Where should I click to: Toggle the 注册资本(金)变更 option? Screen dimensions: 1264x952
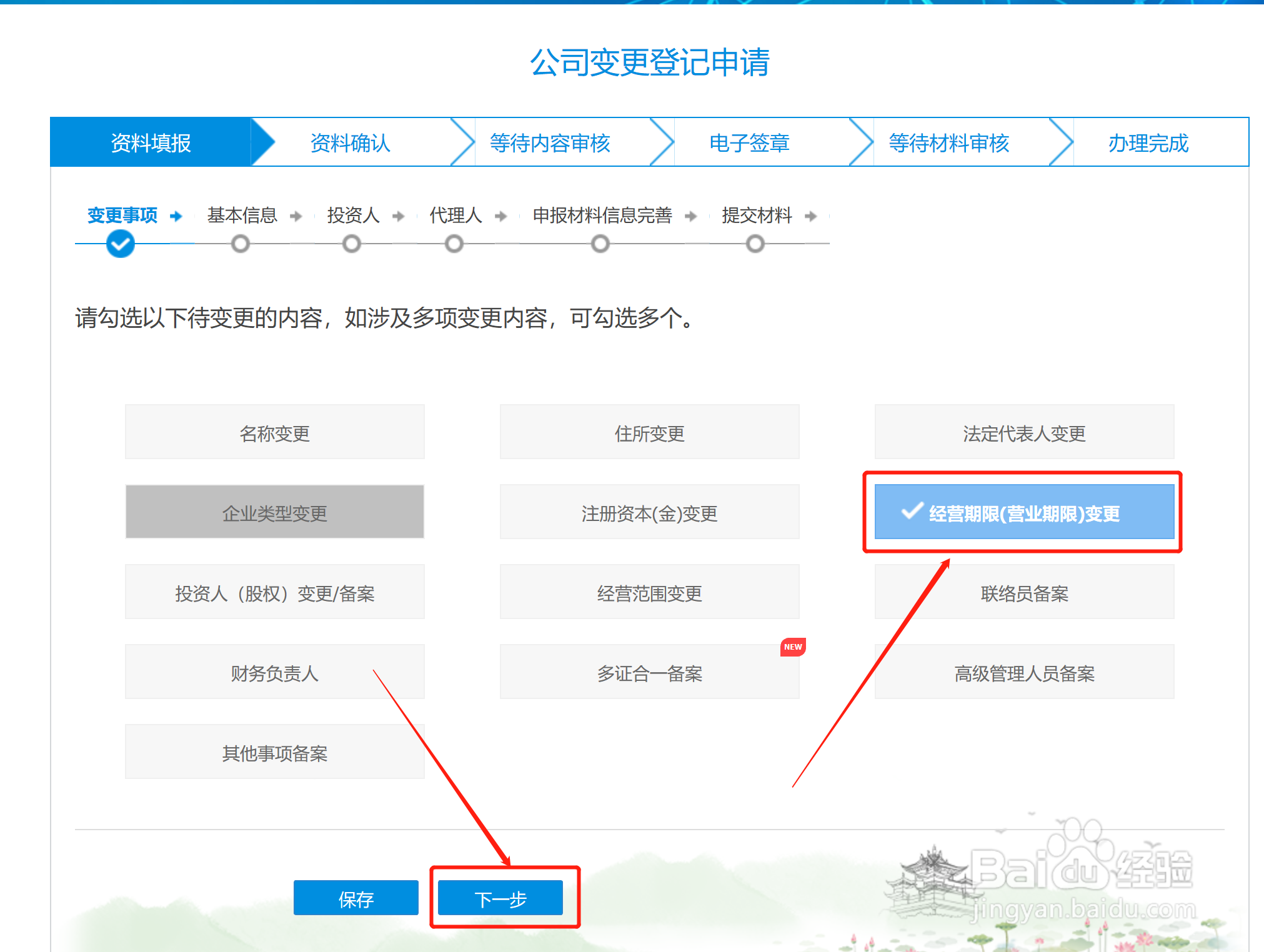pos(649,513)
